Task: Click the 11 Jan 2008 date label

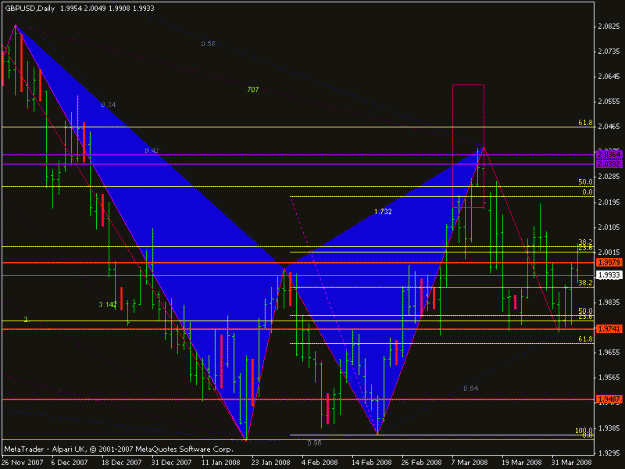Action: pos(221,462)
